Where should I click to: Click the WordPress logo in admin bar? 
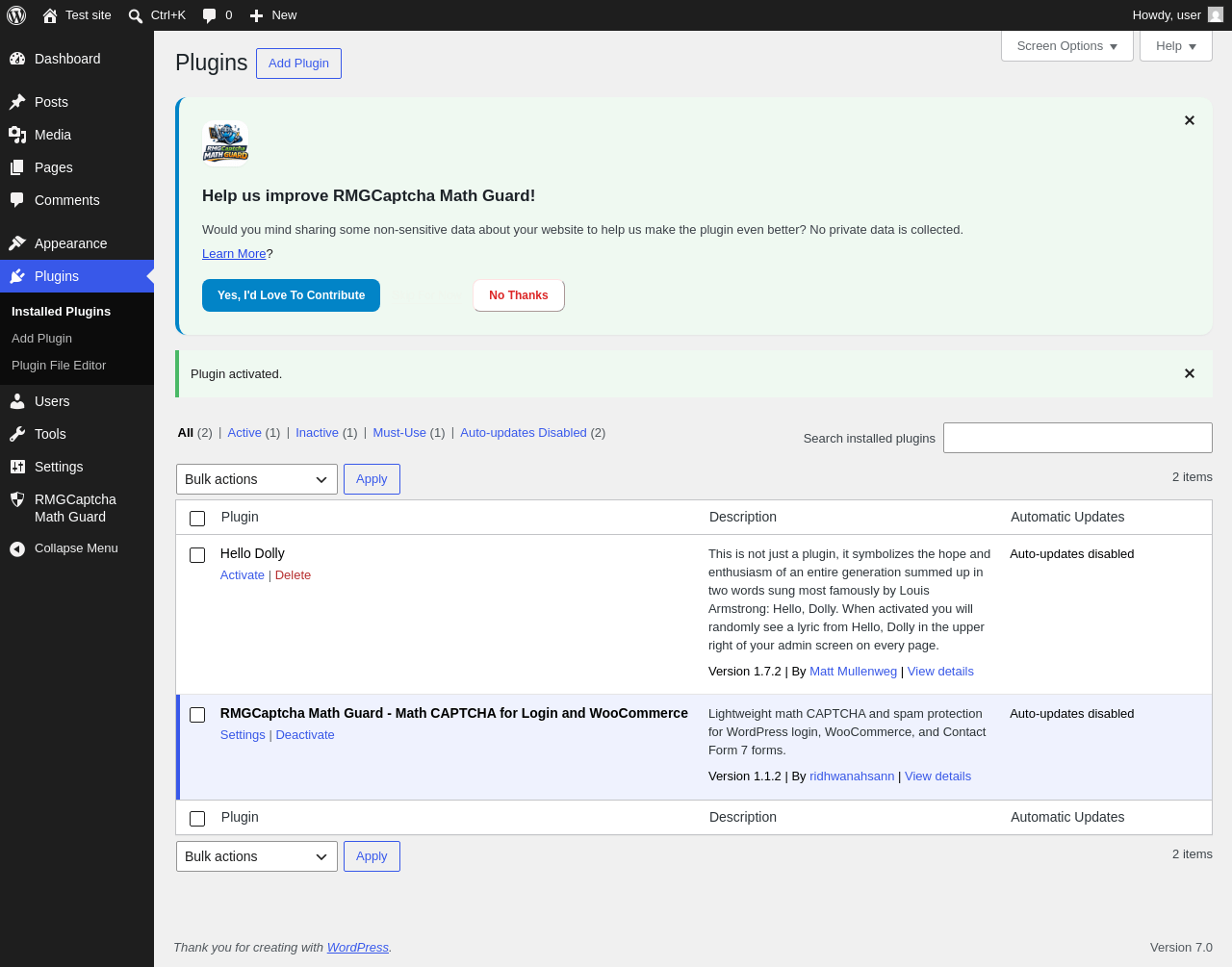pos(16,15)
